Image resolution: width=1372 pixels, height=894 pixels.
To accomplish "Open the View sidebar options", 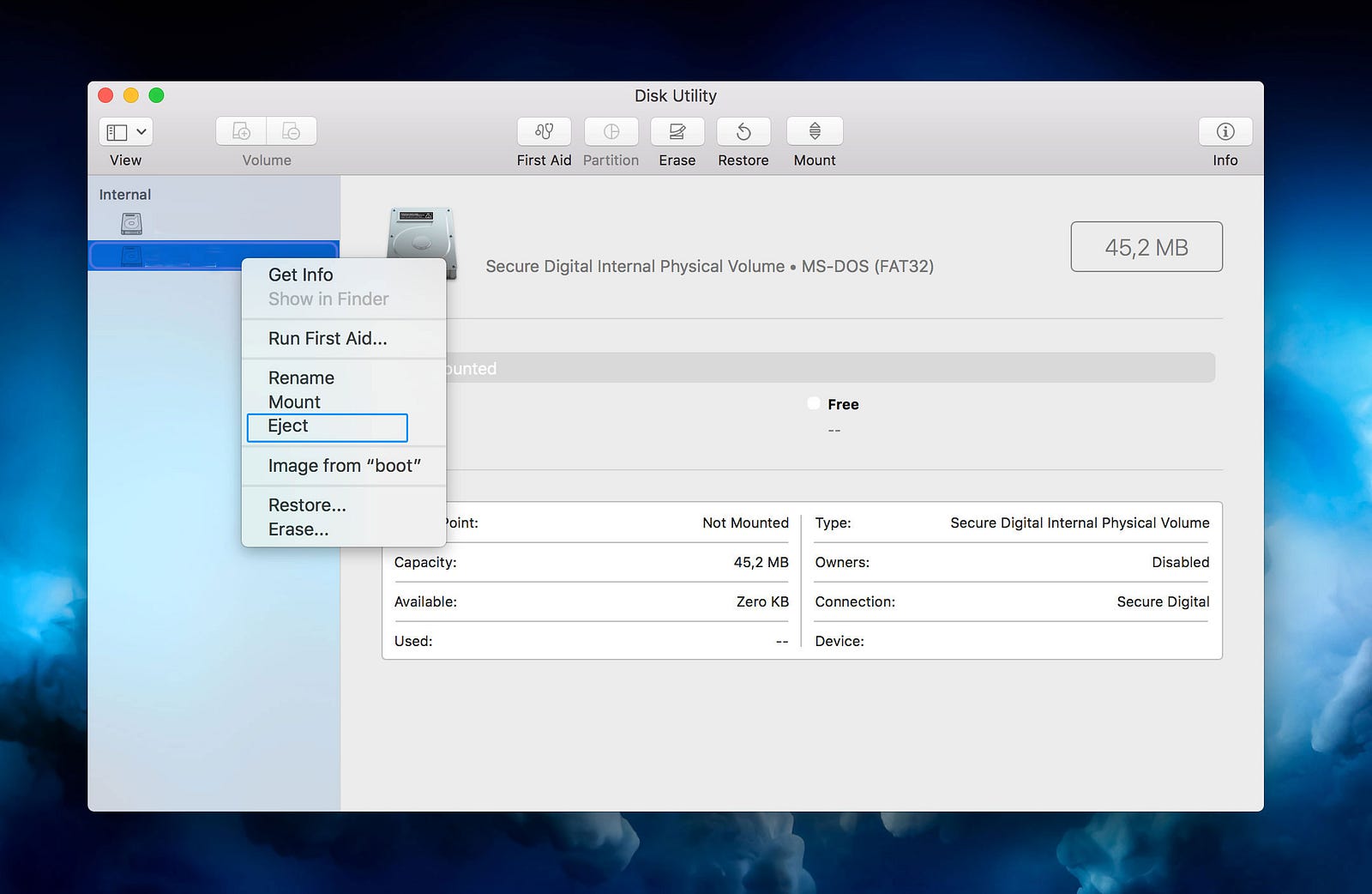I will (126, 131).
